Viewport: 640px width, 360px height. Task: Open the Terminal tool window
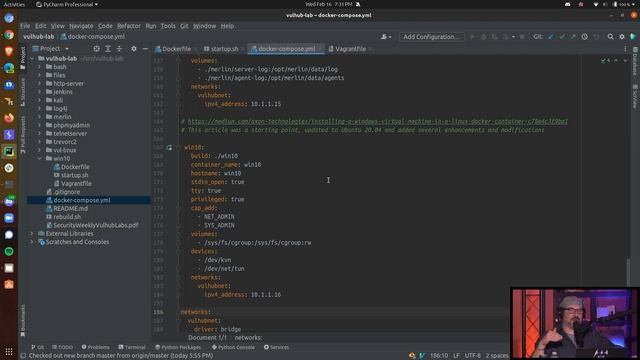click(x=132, y=347)
